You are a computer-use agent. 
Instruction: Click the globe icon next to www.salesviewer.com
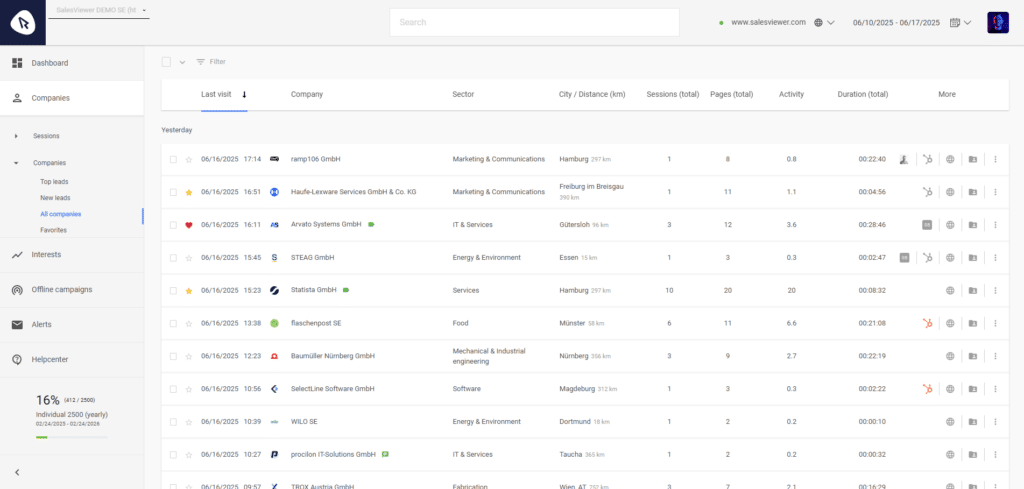[x=818, y=22]
